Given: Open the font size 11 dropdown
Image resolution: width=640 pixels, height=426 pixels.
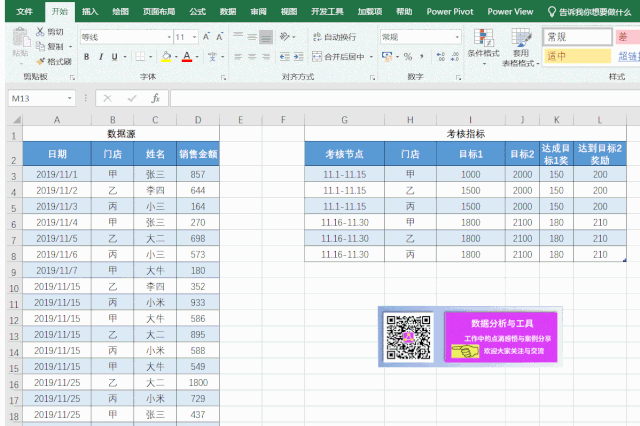Looking at the screenshot, I should tap(194, 37).
